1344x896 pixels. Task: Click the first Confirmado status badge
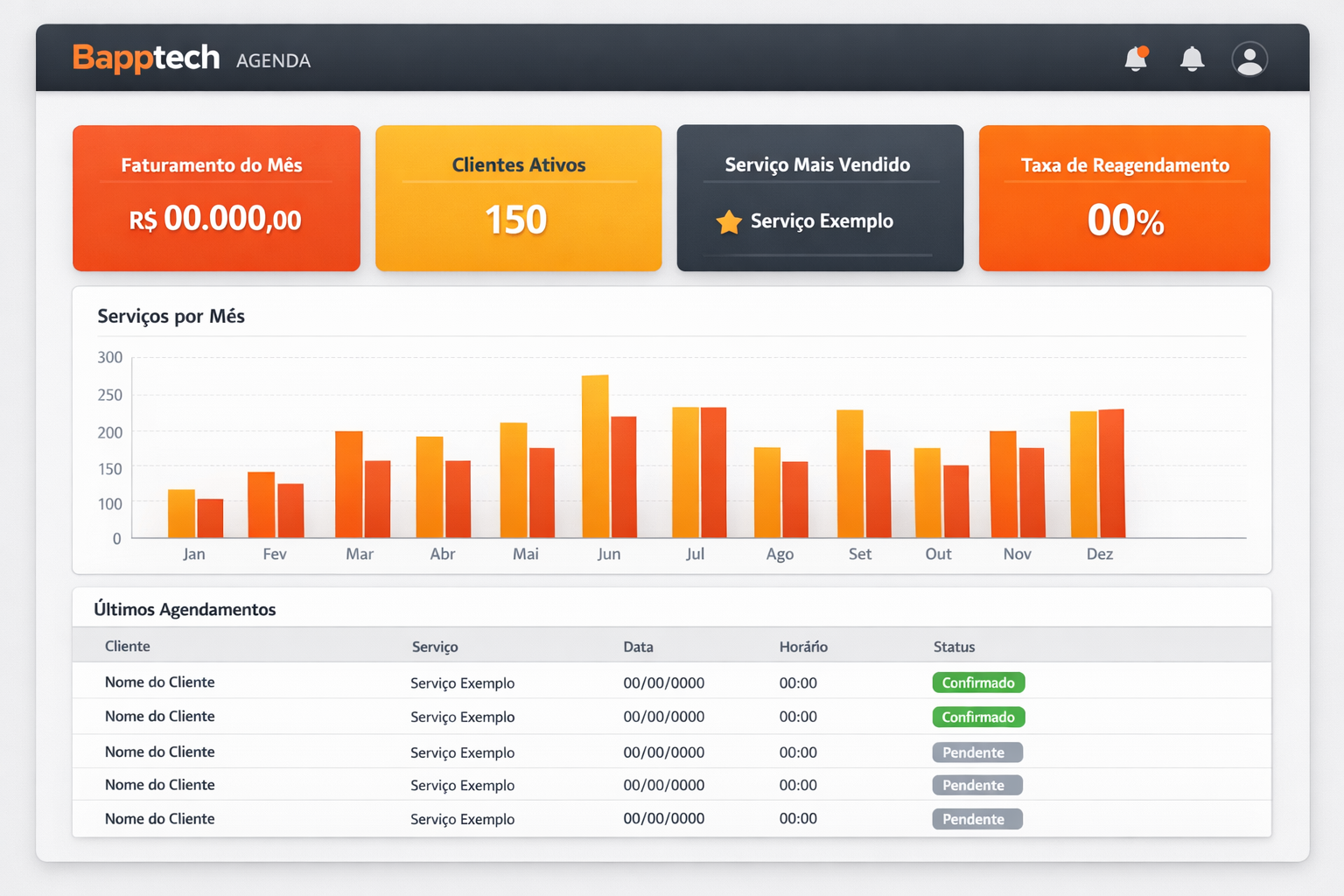(978, 682)
